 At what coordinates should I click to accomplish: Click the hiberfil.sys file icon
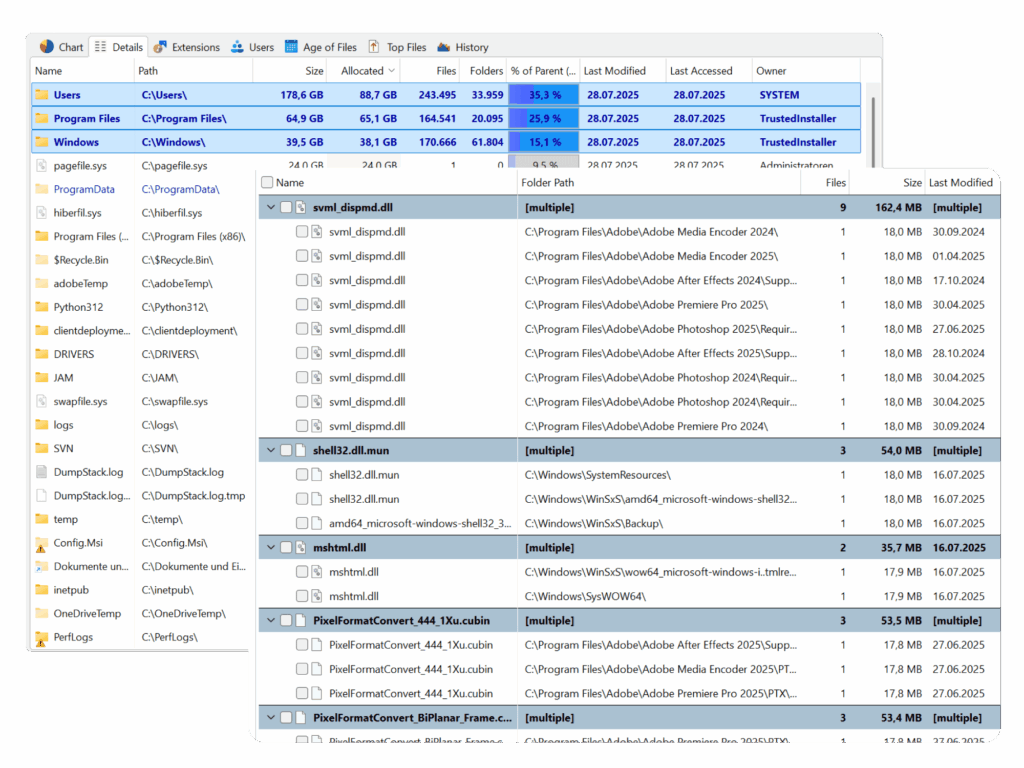[x=42, y=212]
